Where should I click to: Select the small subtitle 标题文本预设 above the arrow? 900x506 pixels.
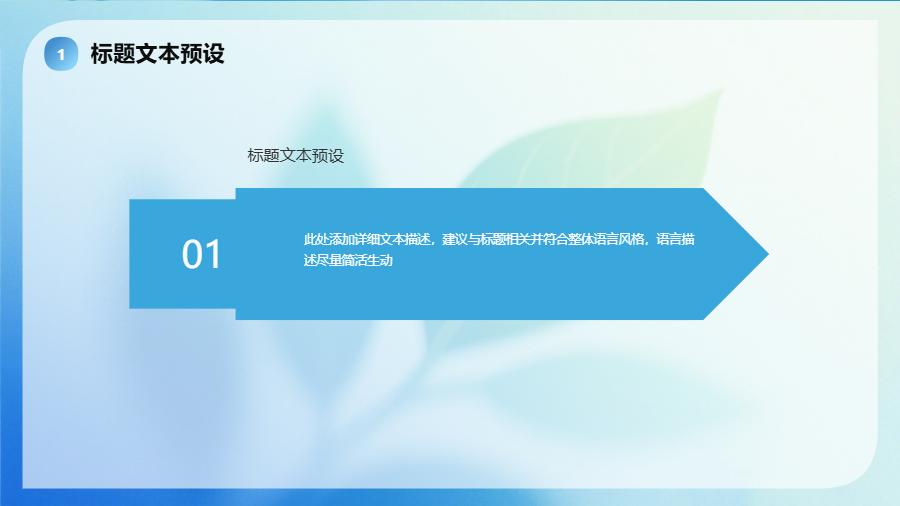295,156
